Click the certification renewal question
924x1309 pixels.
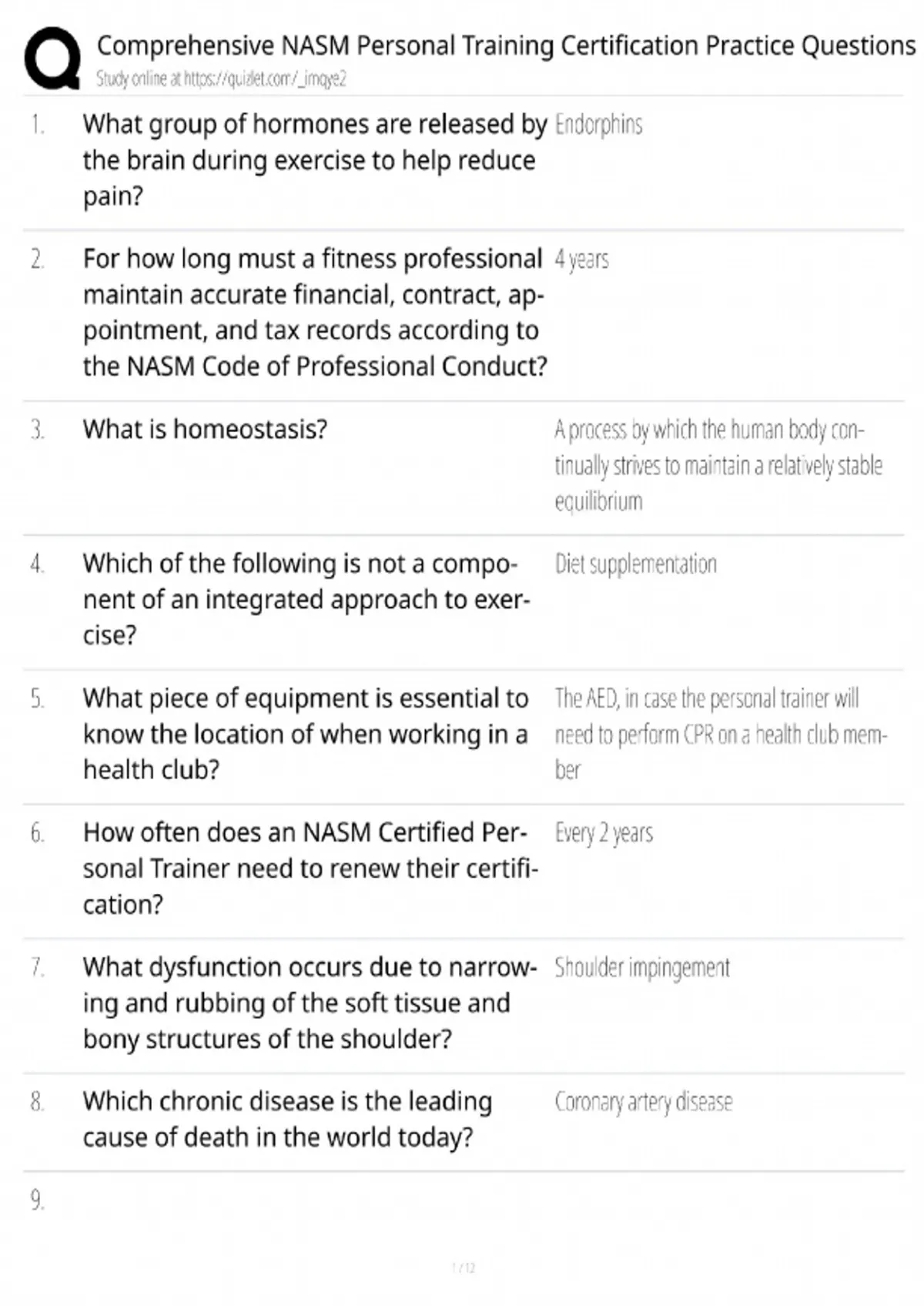[x=310, y=868]
